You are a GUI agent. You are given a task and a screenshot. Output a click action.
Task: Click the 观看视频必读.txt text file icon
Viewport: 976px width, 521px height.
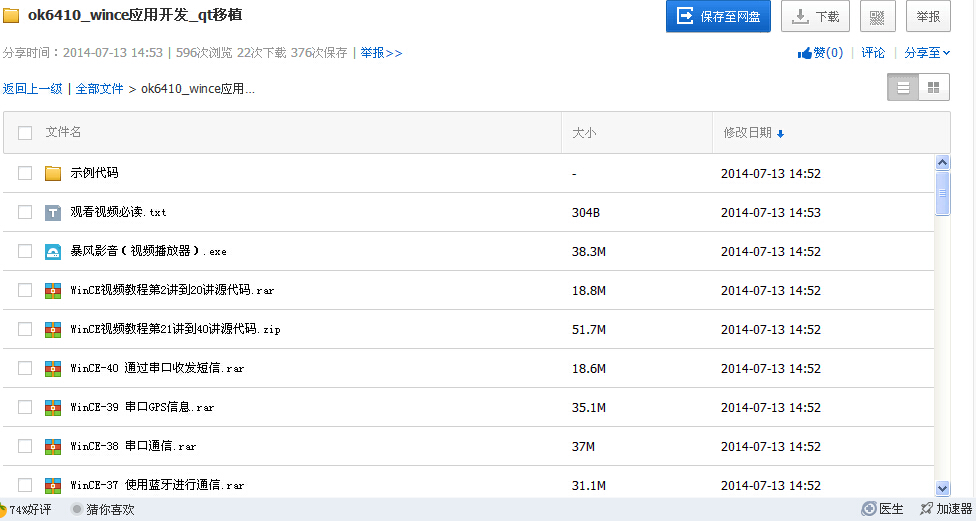click(x=53, y=212)
